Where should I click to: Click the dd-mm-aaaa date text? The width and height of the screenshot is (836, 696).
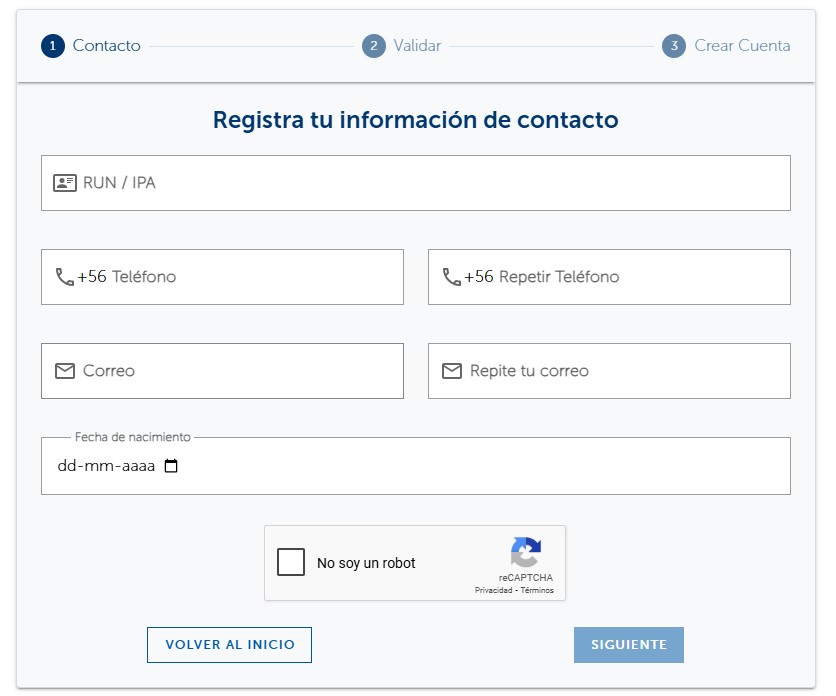point(106,466)
